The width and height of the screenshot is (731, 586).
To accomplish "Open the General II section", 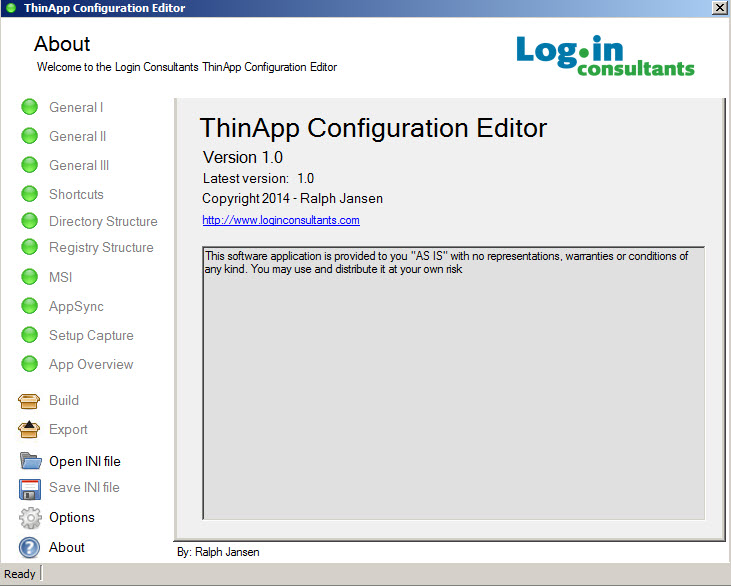I will (x=77, y=136).
